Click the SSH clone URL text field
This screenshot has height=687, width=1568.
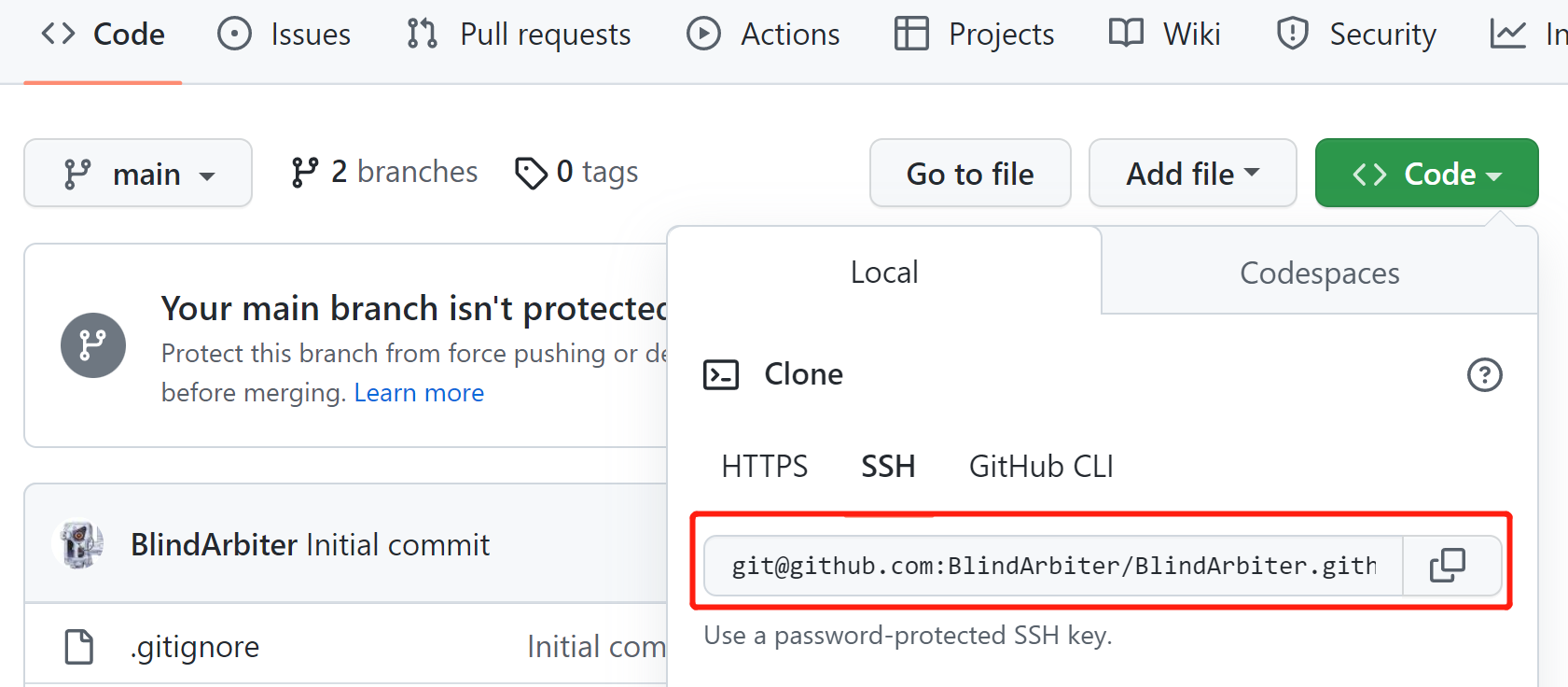point(1053,566)
